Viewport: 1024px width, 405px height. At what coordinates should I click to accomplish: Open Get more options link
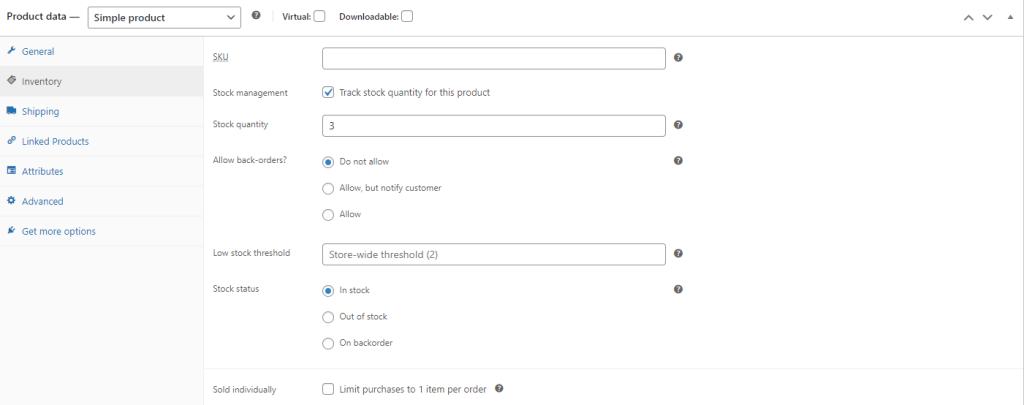coord(58,231)
